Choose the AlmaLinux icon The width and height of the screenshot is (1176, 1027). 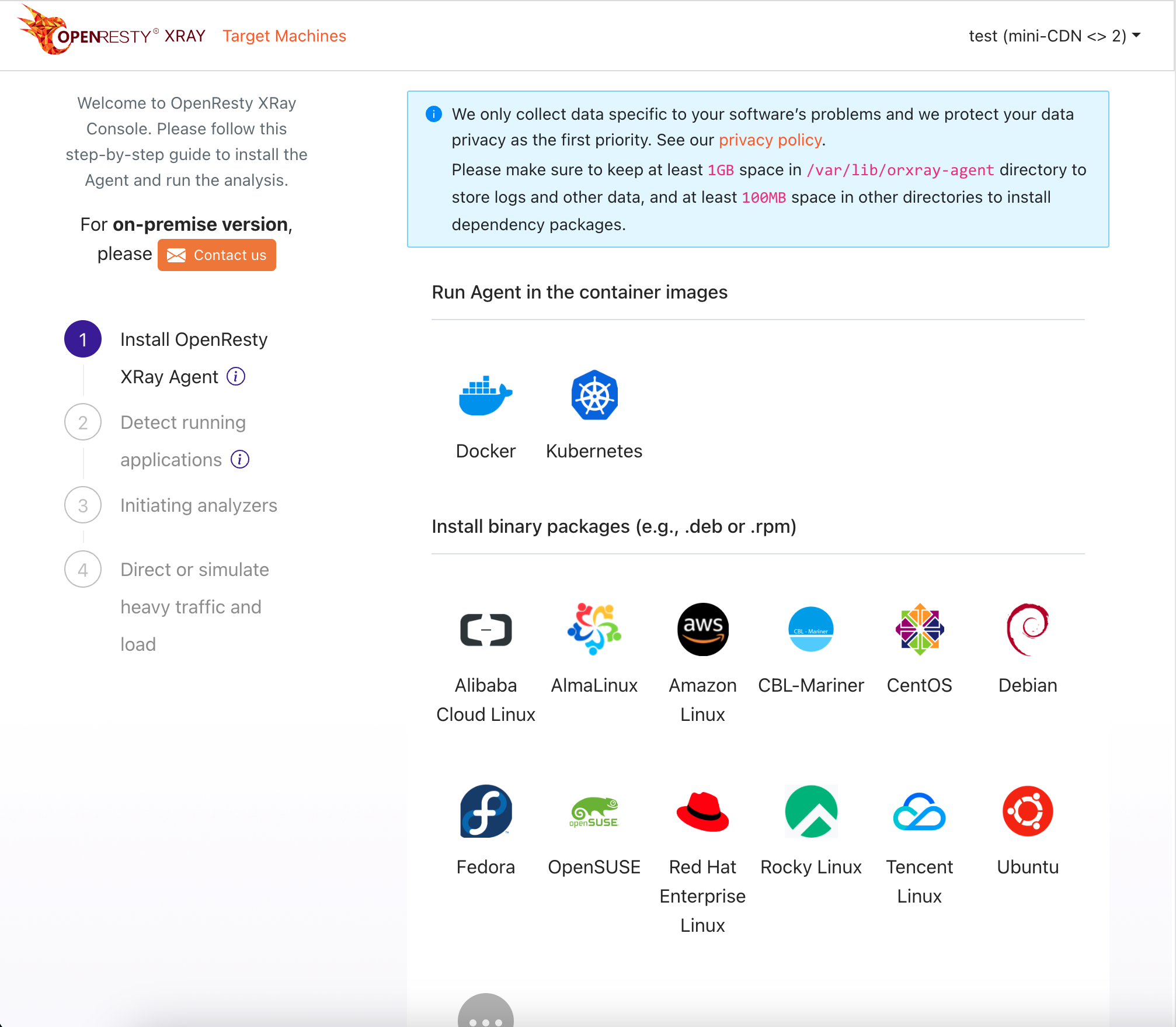[x=594, y=629]
